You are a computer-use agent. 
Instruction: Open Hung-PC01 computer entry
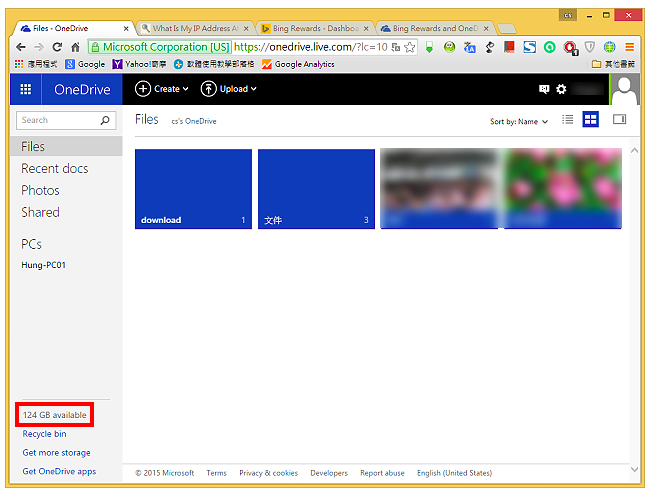pos(43,265)
